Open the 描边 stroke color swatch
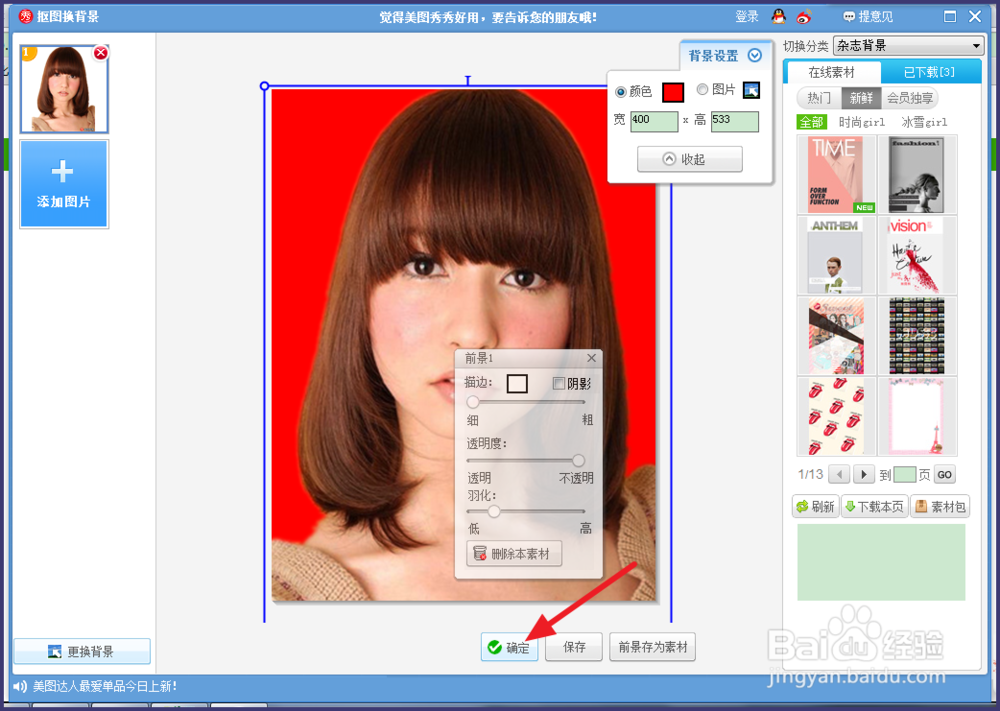 point(517,383)
